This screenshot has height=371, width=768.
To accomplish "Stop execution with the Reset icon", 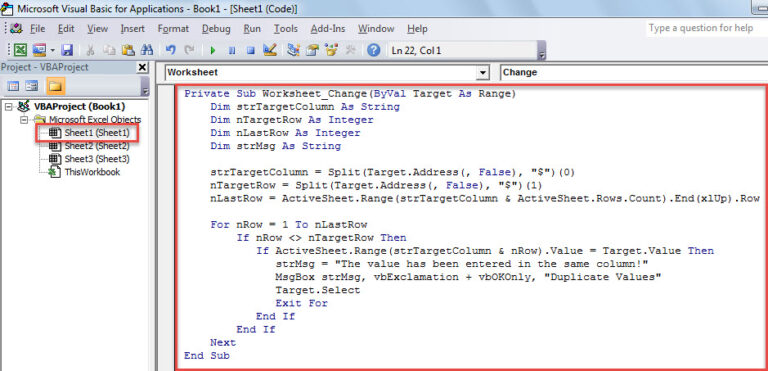I will [x=250, y=50].
